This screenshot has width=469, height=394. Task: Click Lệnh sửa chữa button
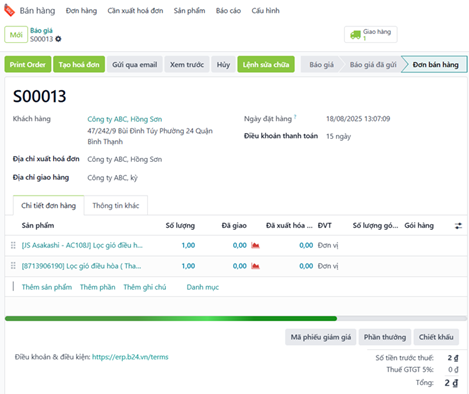coord(266,64)
